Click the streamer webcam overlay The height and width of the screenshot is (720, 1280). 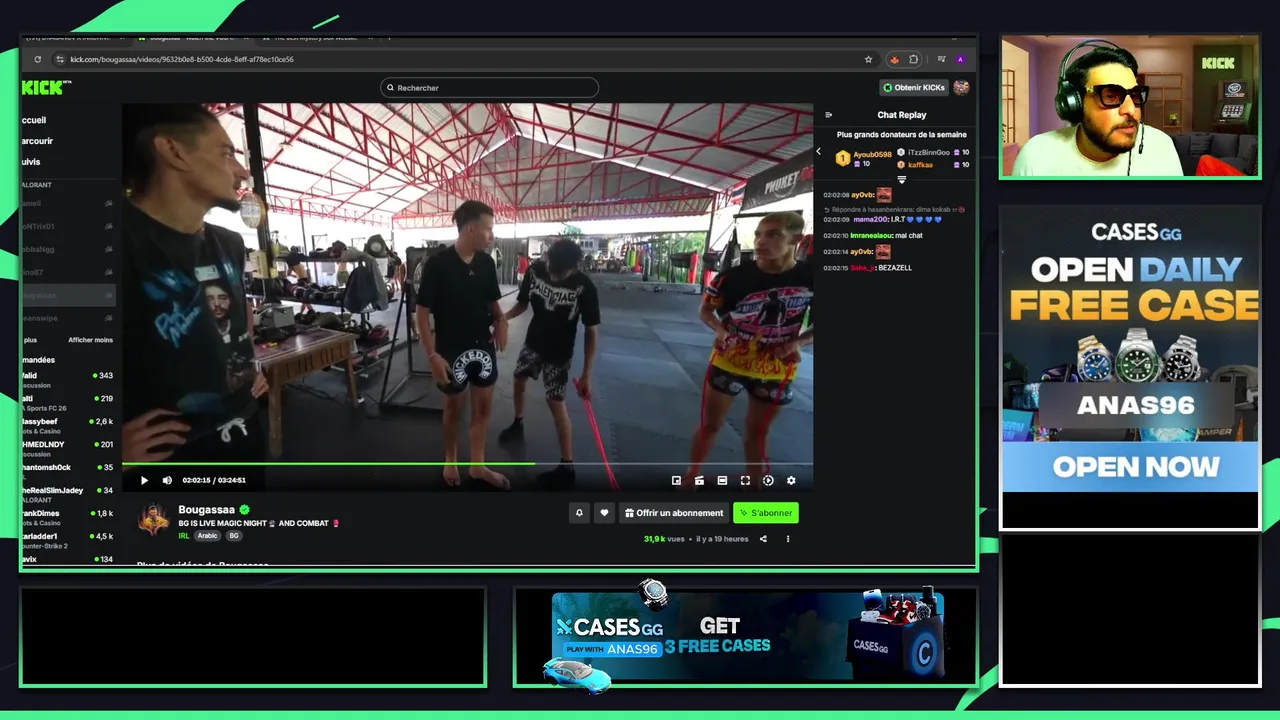pyautogui.click(x=1130, y=106)
